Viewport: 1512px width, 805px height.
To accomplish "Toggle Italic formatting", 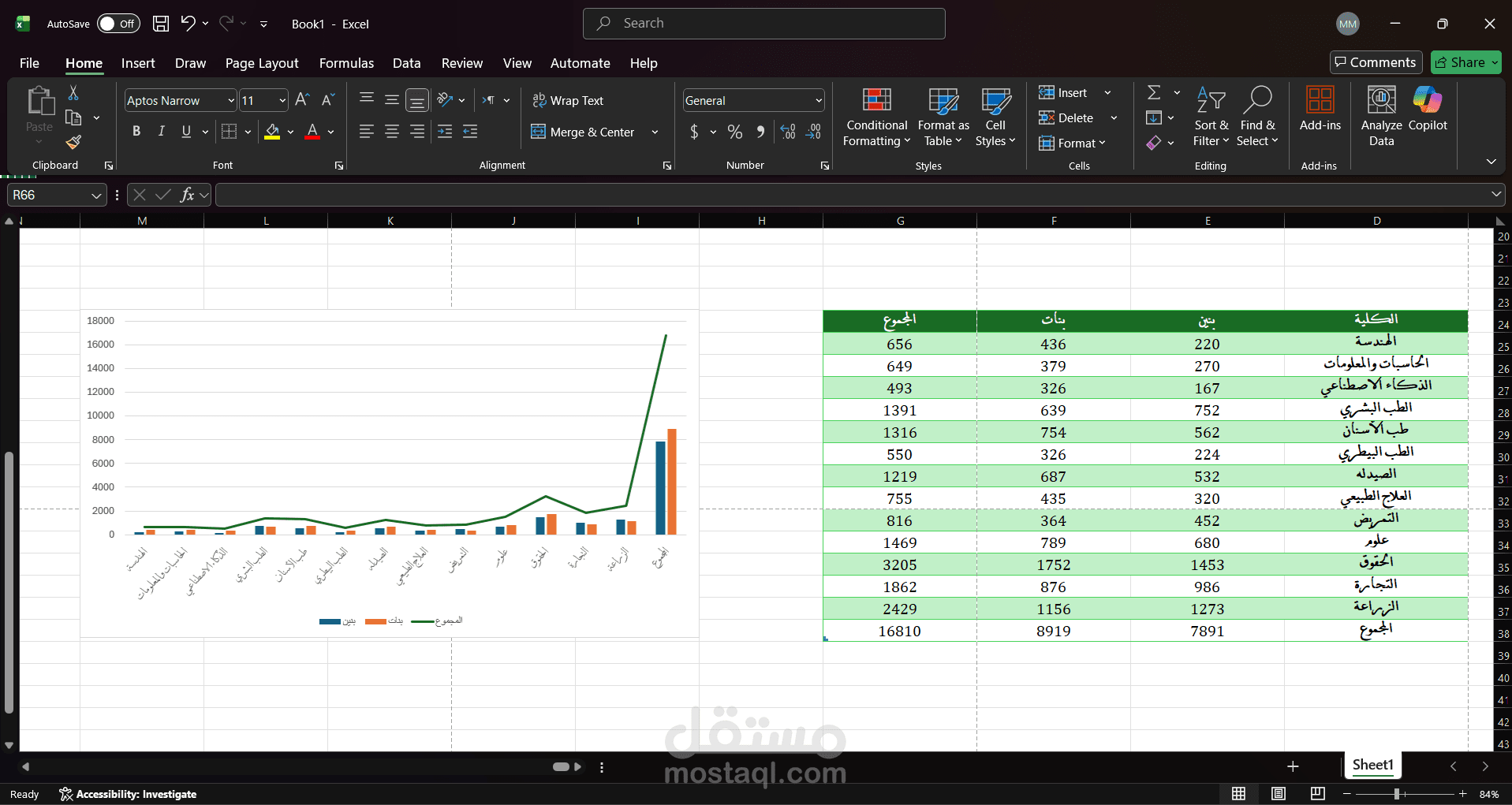I will [x=162, y=132].
